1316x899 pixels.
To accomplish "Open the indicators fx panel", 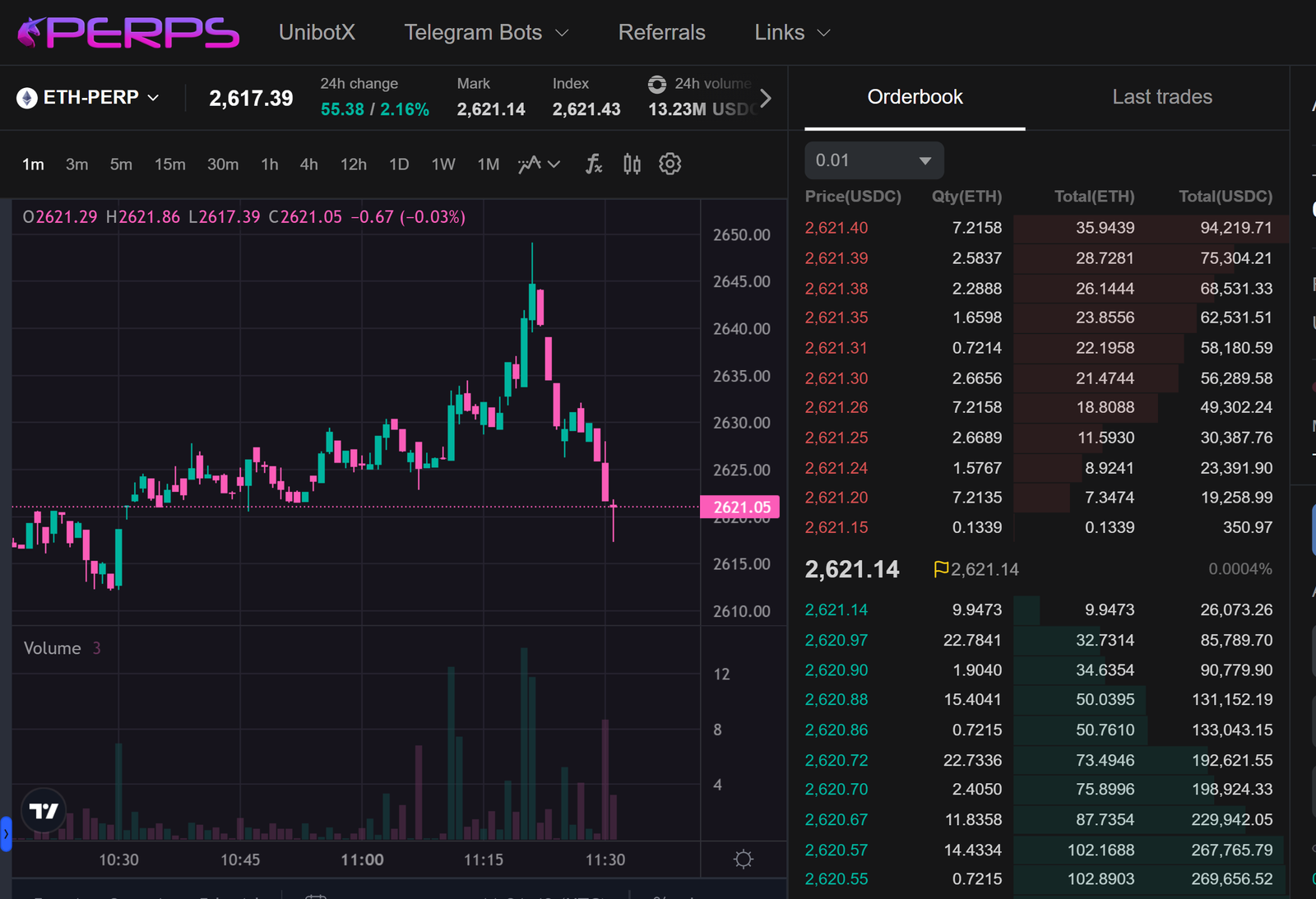I will coord(594,164).
